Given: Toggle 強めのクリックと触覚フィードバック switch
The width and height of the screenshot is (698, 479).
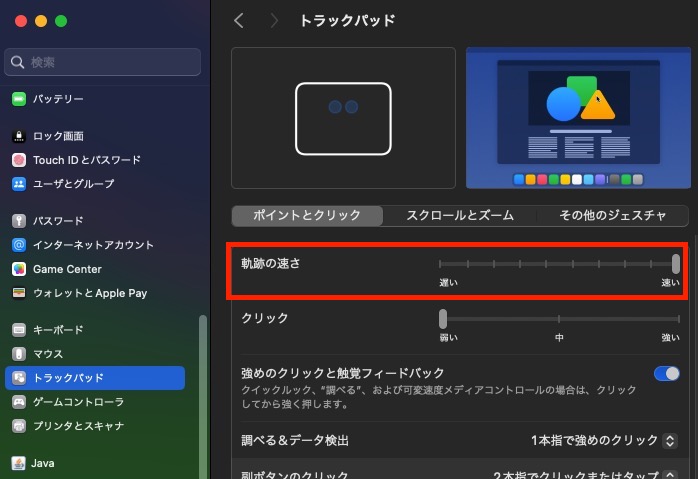Looking at the screenshot, I should tap(666, 374).
